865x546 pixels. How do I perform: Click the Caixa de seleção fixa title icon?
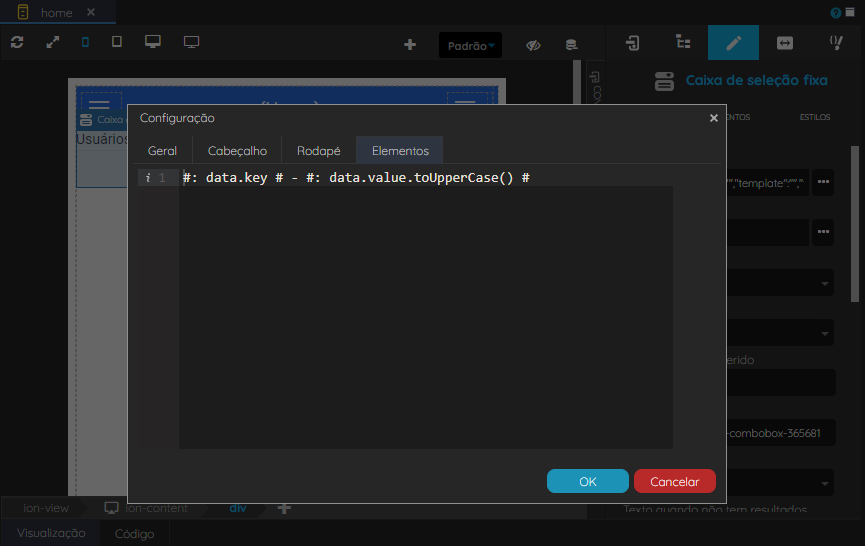tap(664, 81)
